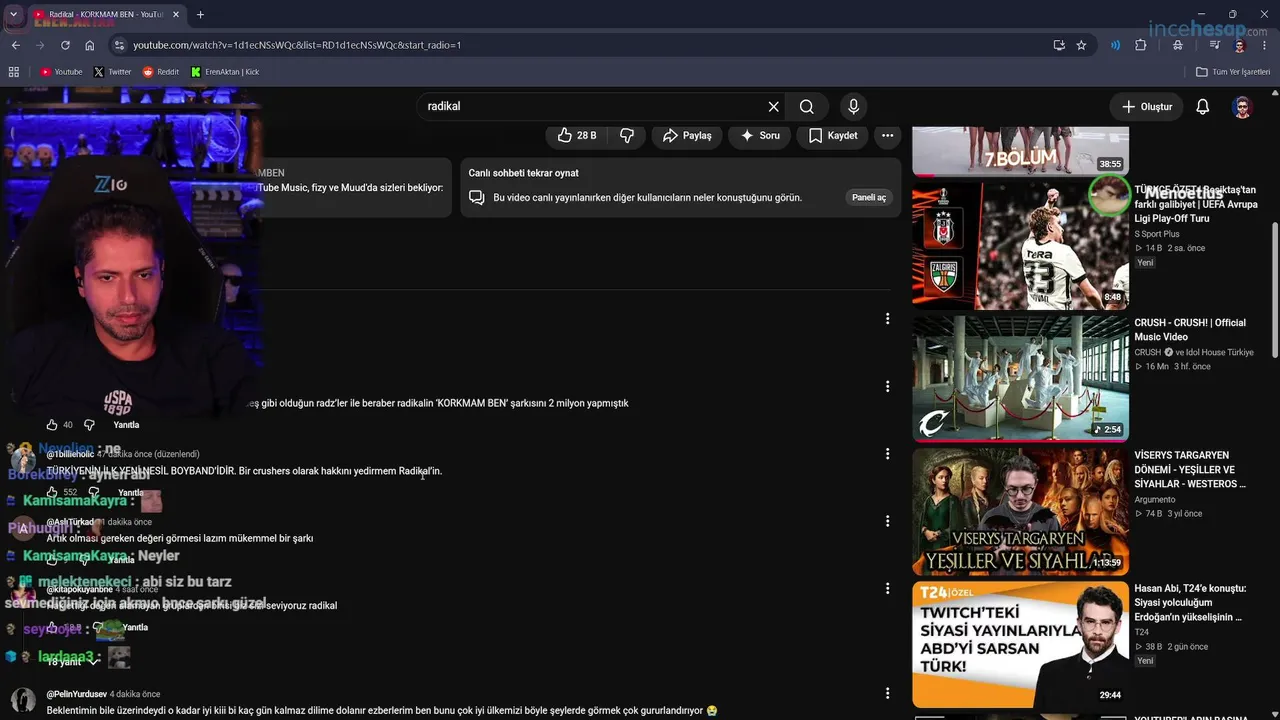Open @PelinYurdusev's channel link
Image resolution: width=1280 pixels, height=720 pixels.
(x=76, y=694)
